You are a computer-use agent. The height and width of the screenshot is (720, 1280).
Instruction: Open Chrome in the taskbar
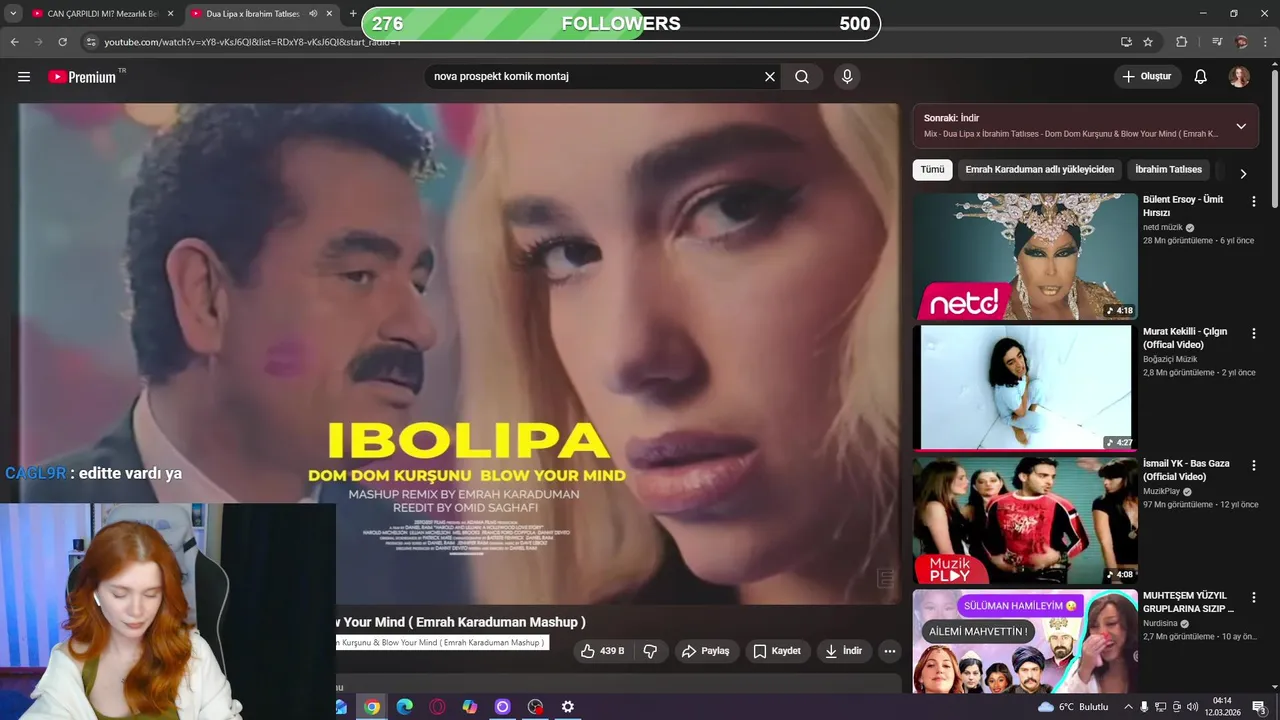tap(372, 707)
